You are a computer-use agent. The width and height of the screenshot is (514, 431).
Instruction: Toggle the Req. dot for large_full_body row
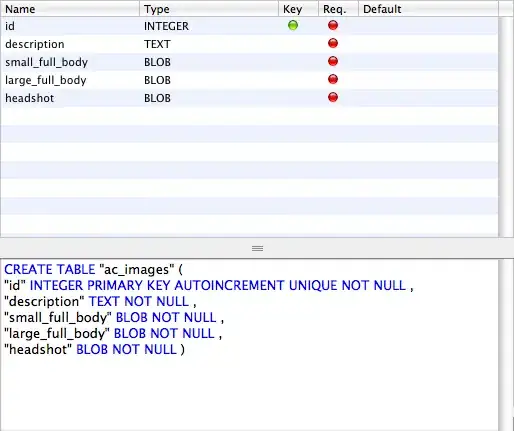(x=333, y=79)
